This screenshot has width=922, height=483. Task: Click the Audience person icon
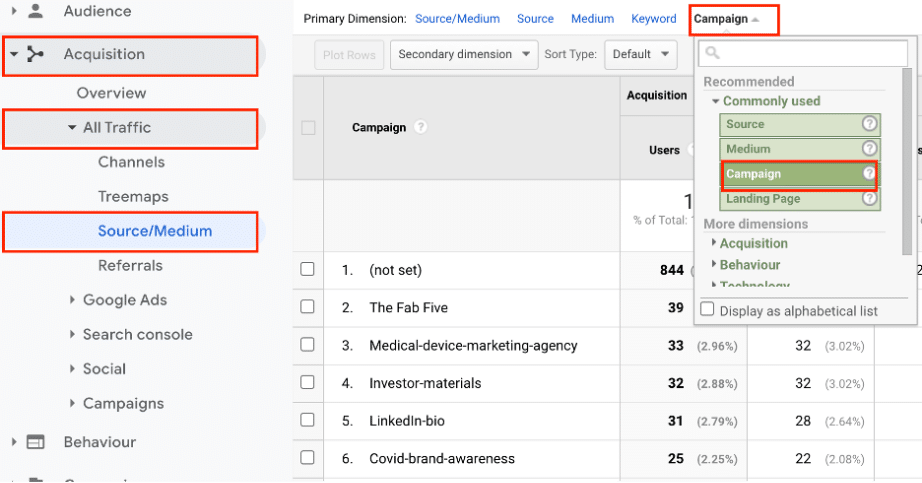click(x=36, y=12)
